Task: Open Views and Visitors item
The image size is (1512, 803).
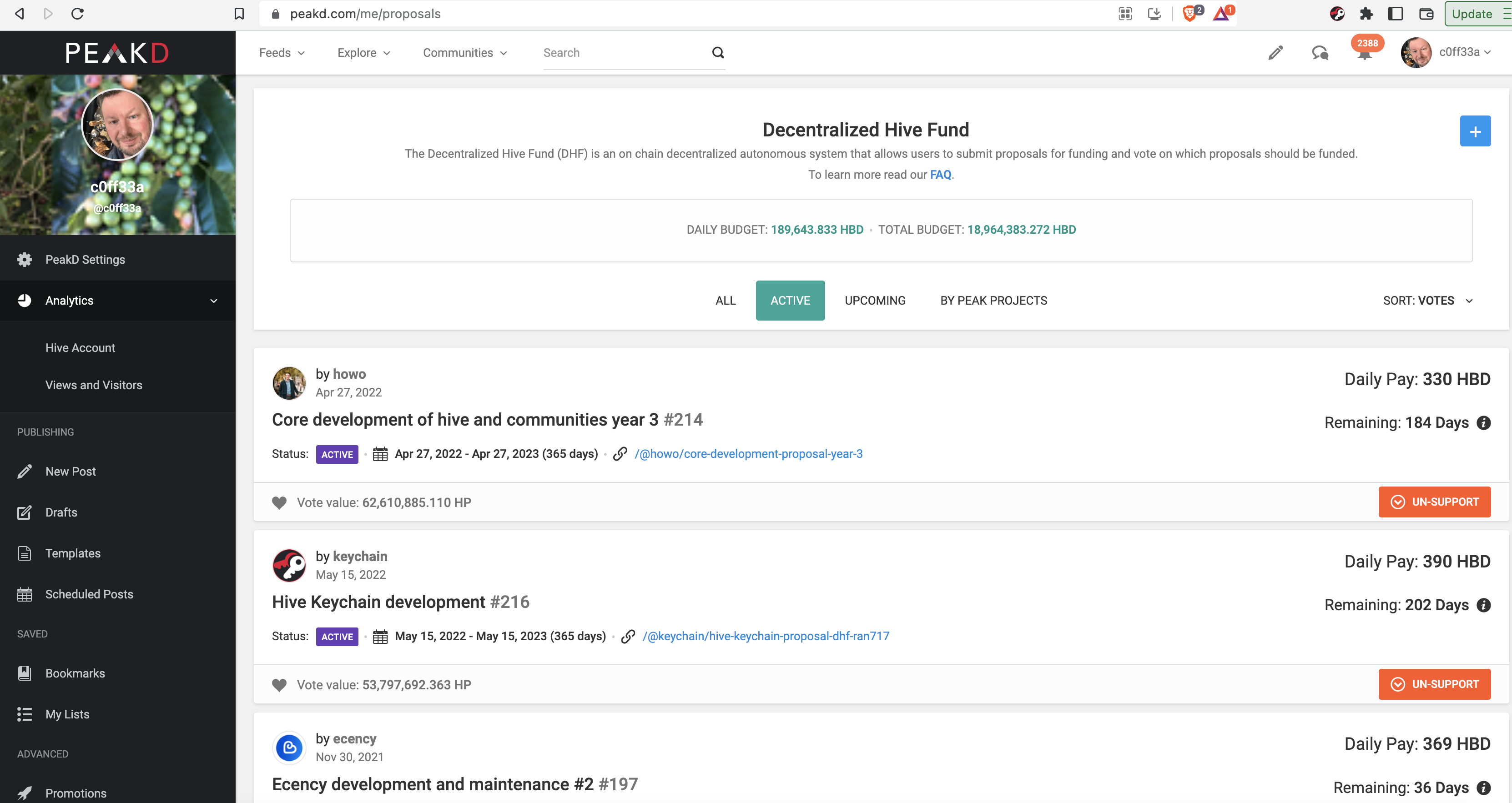Action: [94, 386]
